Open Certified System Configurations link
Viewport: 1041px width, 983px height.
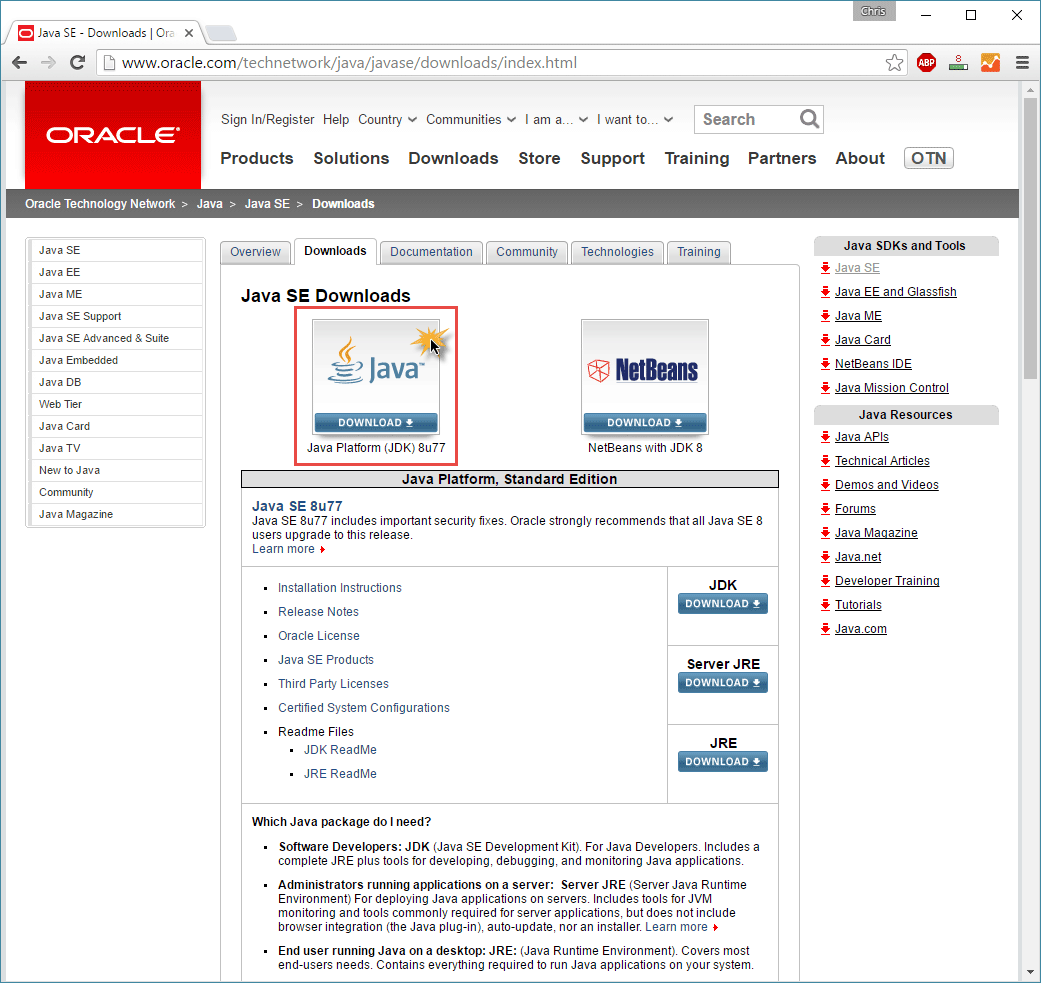363,708
